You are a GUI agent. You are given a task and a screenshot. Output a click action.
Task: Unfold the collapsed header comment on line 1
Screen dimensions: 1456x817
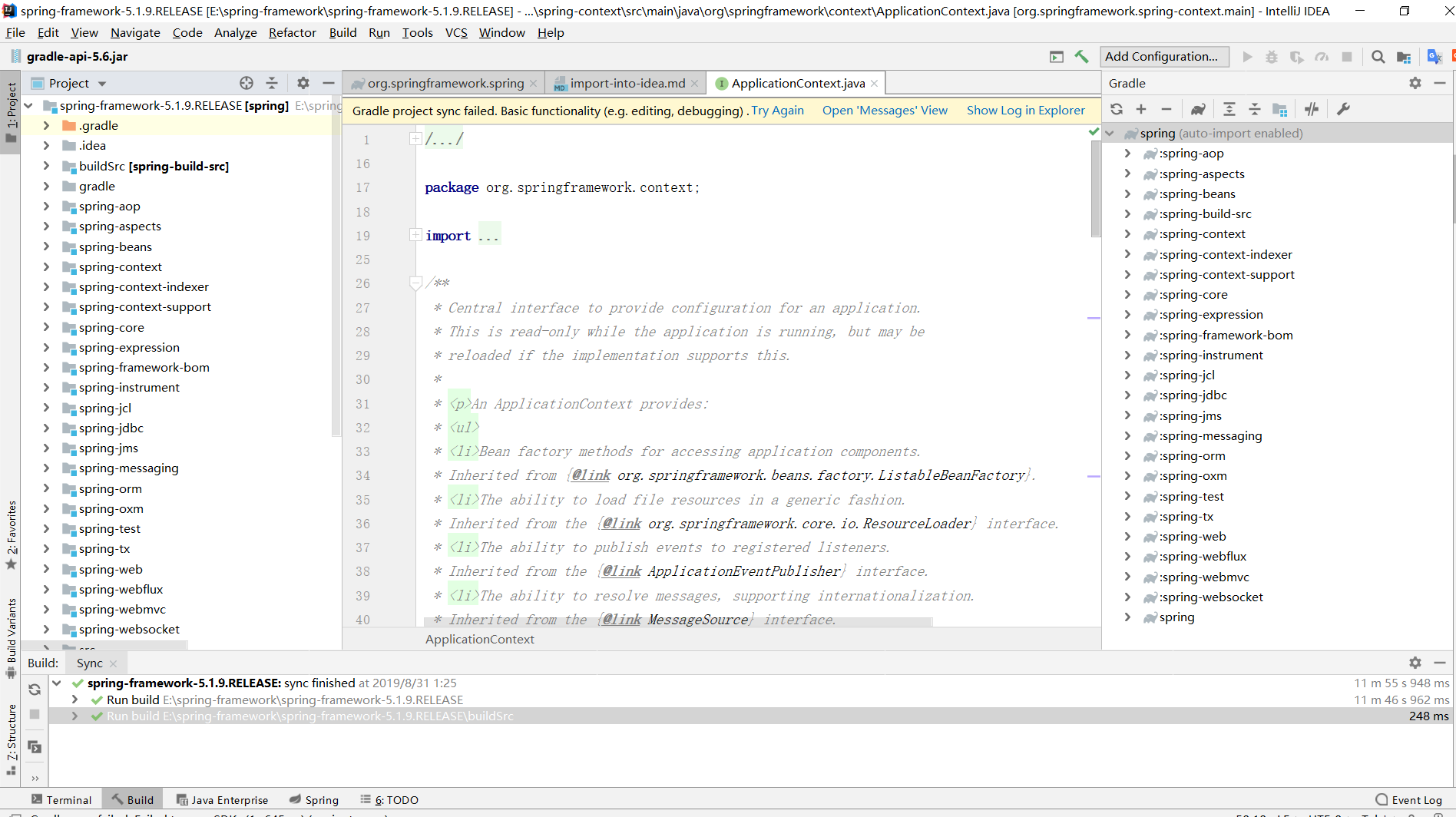(415, 139)
